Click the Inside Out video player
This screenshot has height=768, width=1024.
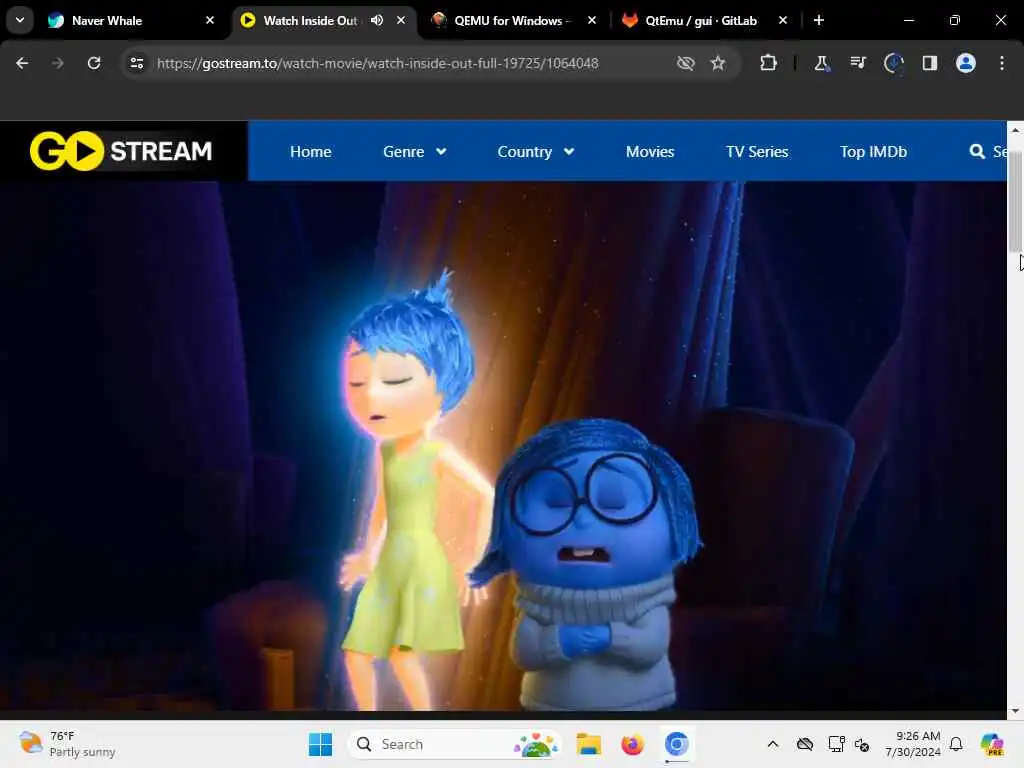(x=503, y=446)
